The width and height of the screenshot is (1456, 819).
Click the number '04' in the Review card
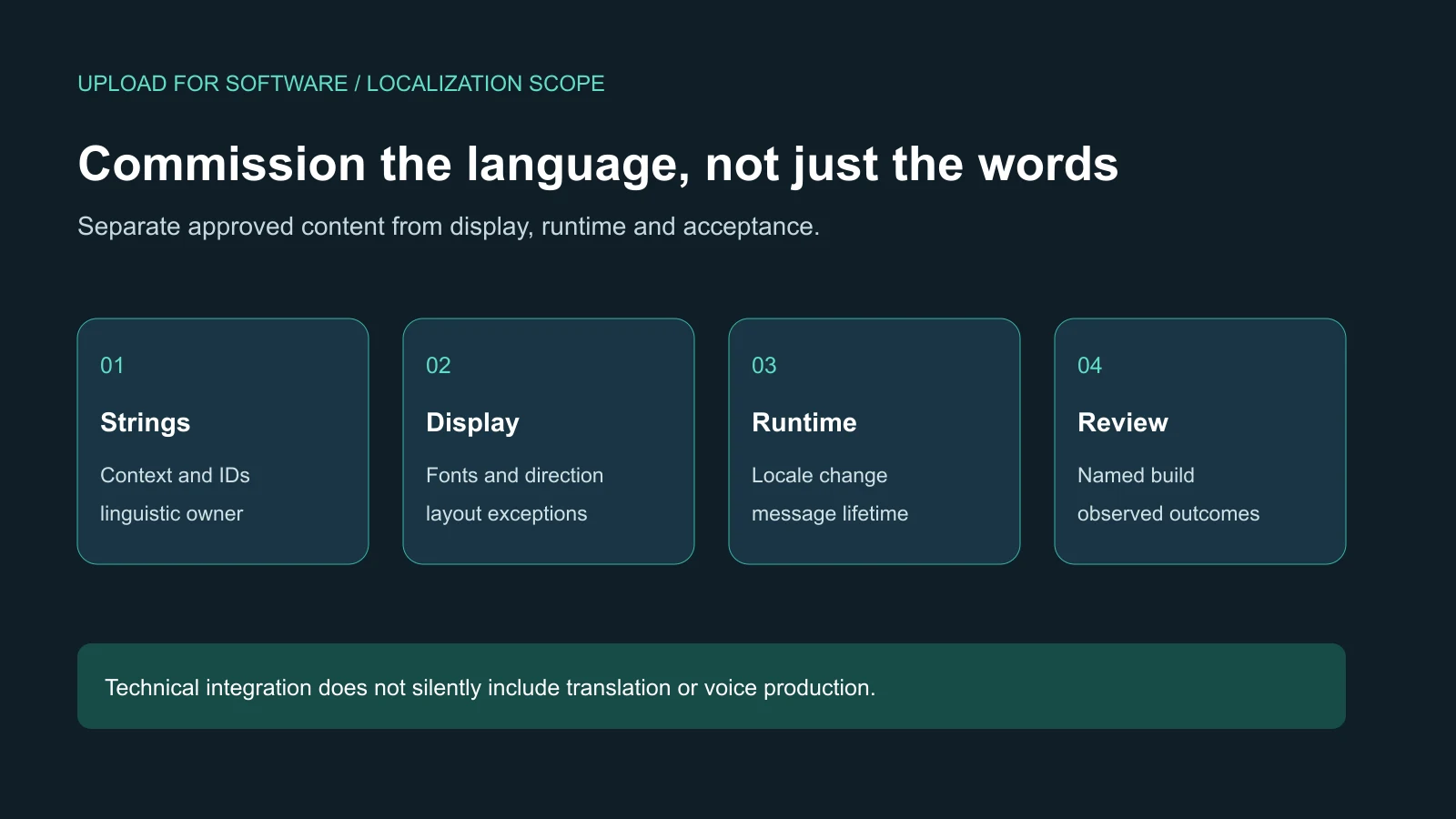tap(1090, 366)
